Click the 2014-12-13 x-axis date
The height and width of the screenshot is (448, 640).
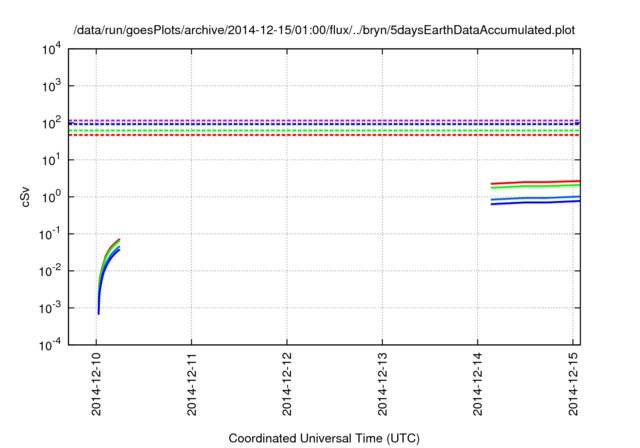pos(382,384)
